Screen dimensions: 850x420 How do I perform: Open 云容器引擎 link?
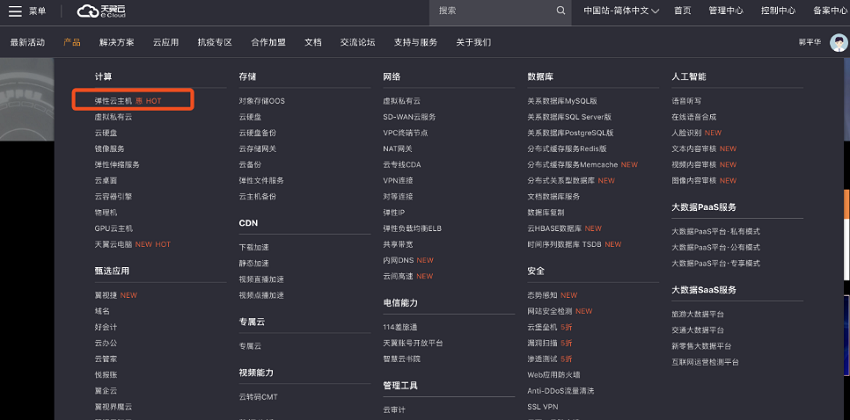[x=113, y=196]
